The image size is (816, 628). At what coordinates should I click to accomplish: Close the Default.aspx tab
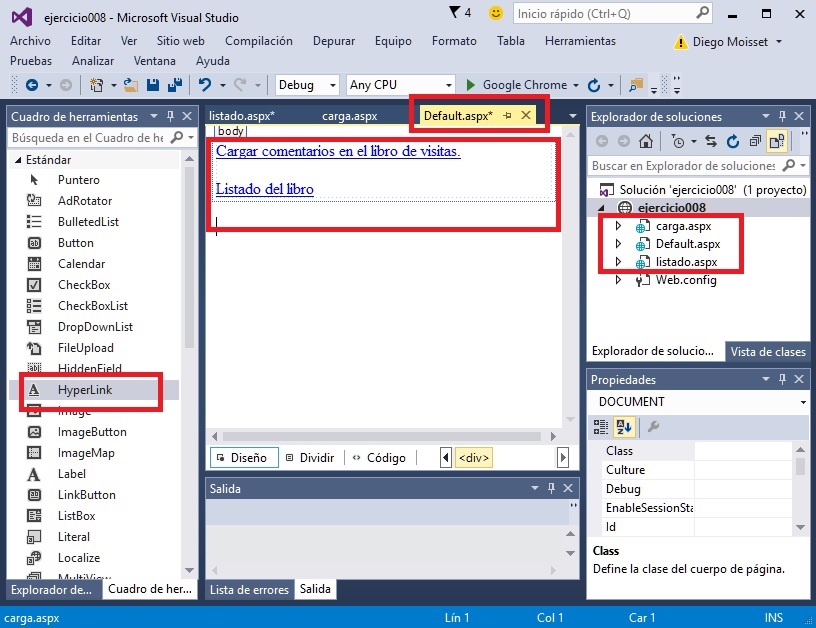[x=526, y=115]
